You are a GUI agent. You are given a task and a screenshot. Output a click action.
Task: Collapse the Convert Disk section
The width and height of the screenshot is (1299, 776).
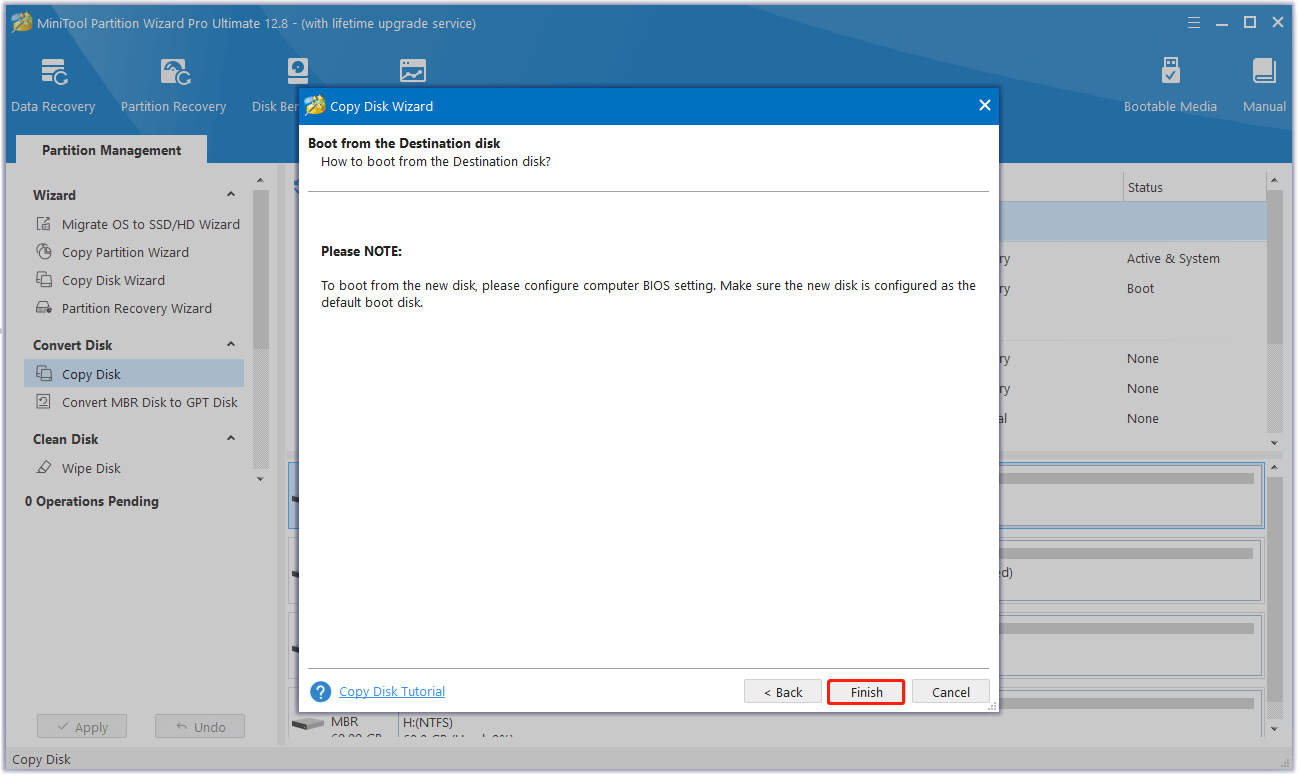coord(231,345)
